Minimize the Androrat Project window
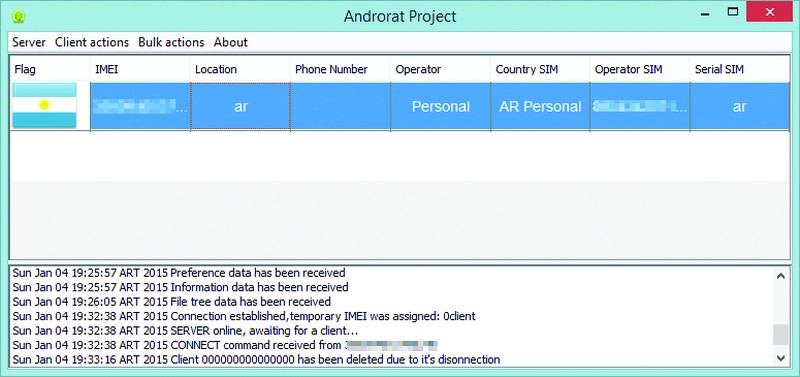The width and height of the screenshot is (800, 377). (x=706, y=13)
